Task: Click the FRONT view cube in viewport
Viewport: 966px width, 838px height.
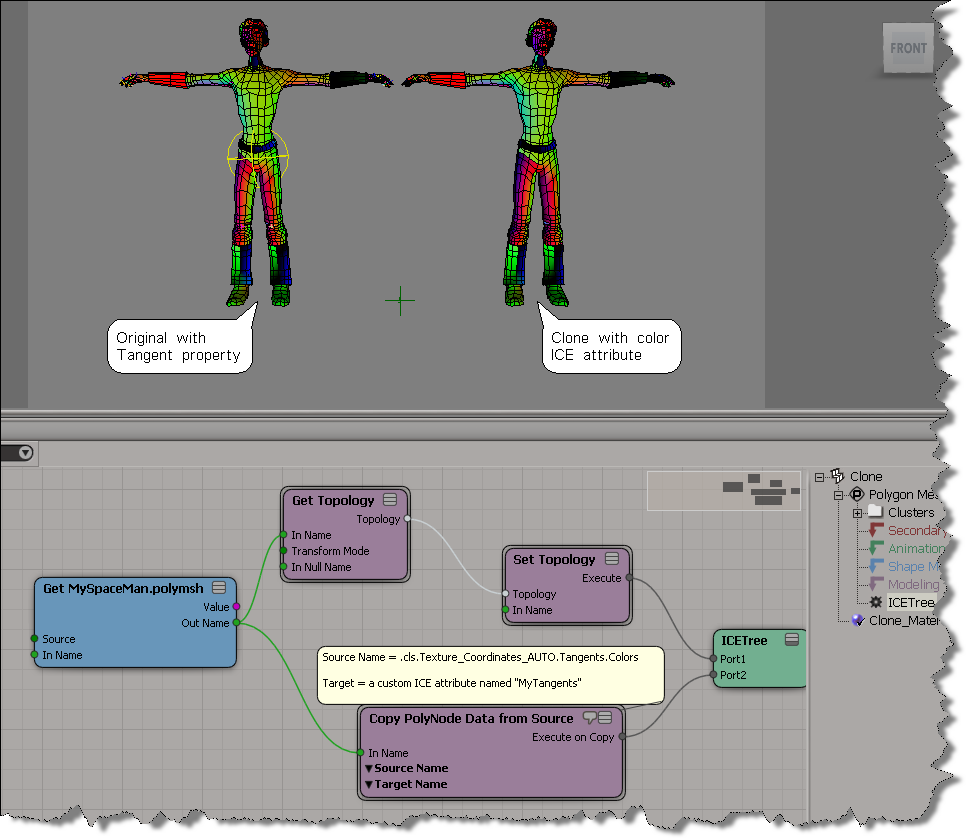Action: [907, 48]
